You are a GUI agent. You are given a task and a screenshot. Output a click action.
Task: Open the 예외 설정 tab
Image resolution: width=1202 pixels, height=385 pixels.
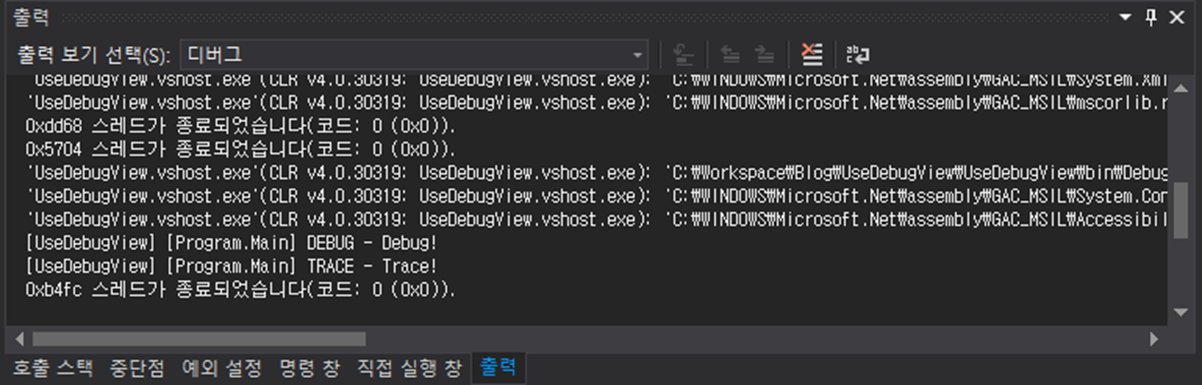coord(221,367)
